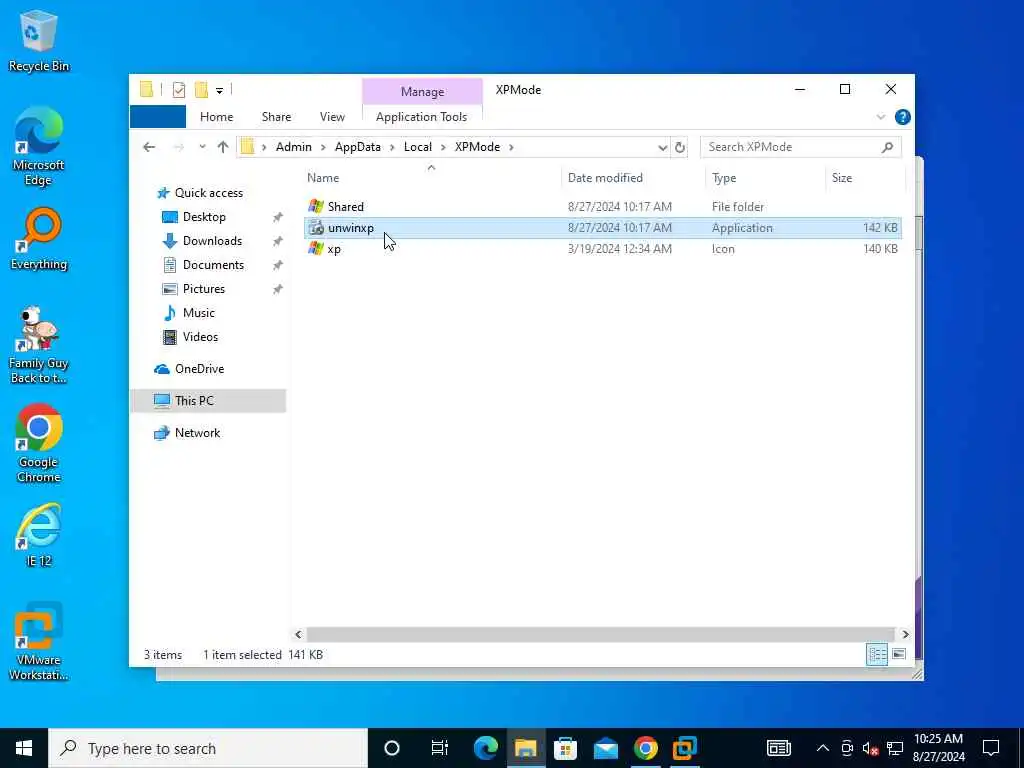Screen dimensions: 1024x768
Task: Click the New folder icon in title bar toolbar
Action: 201,89
